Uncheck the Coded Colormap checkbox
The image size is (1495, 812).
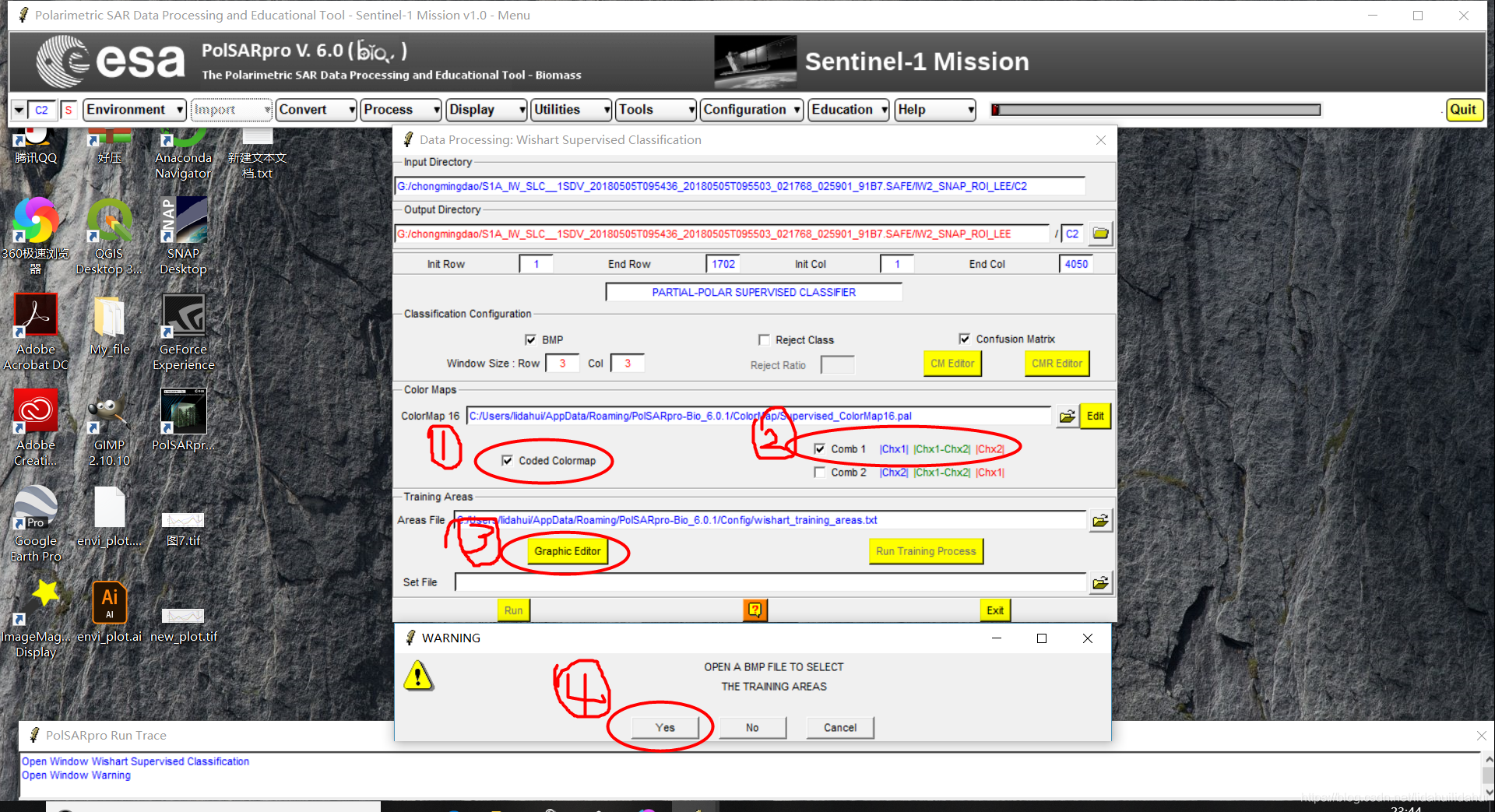click(507, 461)
